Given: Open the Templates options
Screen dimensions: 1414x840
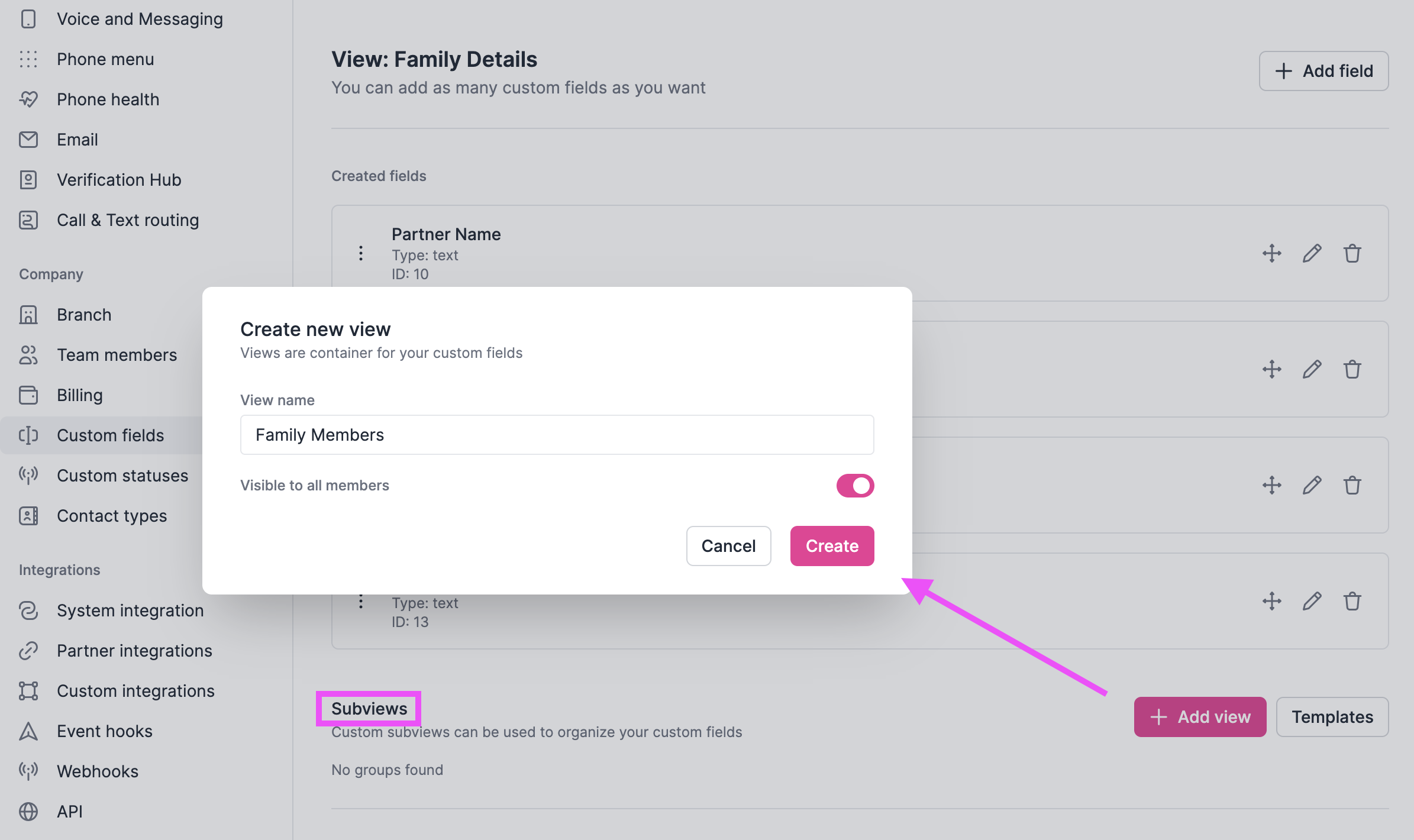Looking at the screenshot, I should [x=1332, y=717].
